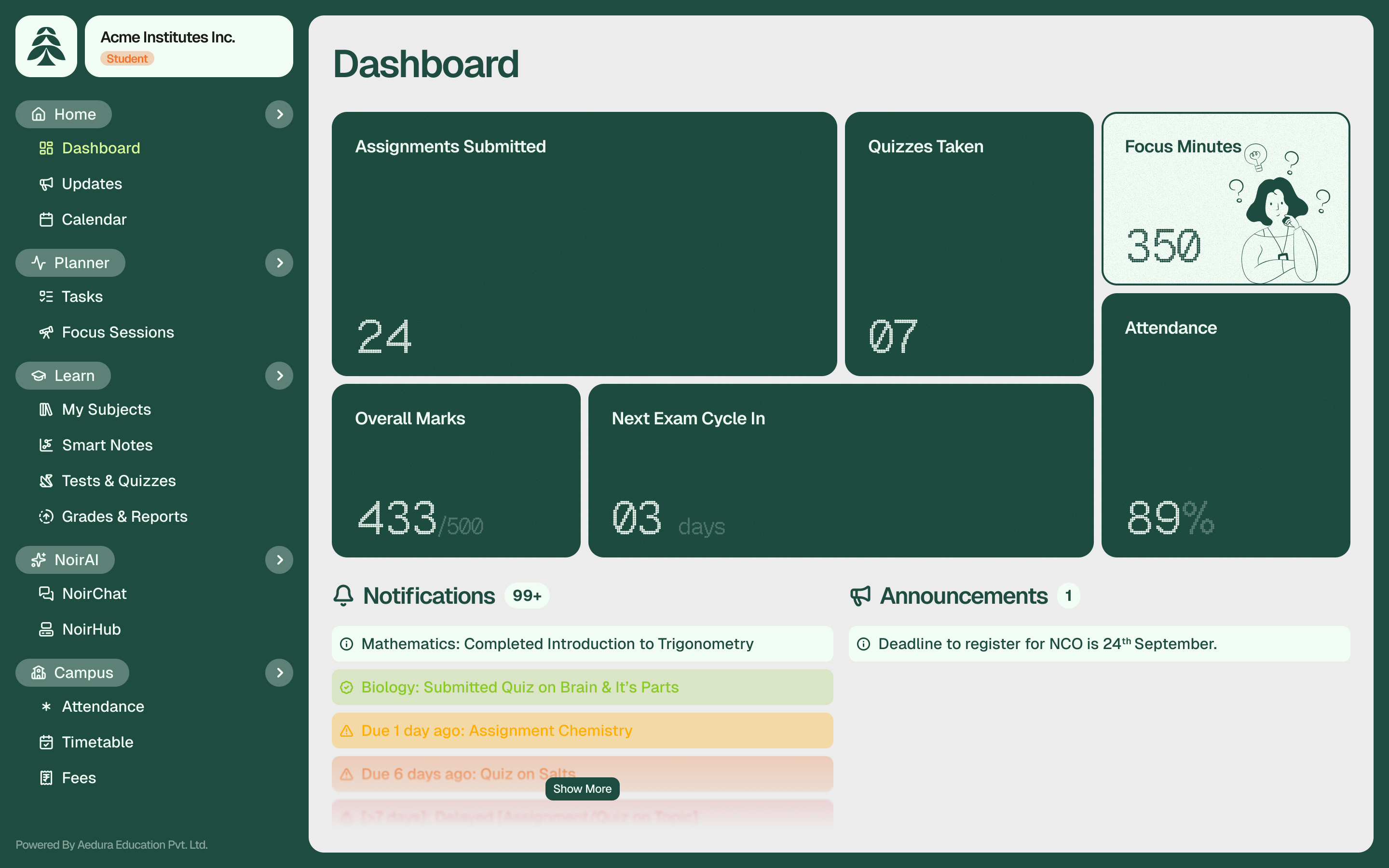
Task: Collapse the Planner section chevron
Action: tap(279, 262)
